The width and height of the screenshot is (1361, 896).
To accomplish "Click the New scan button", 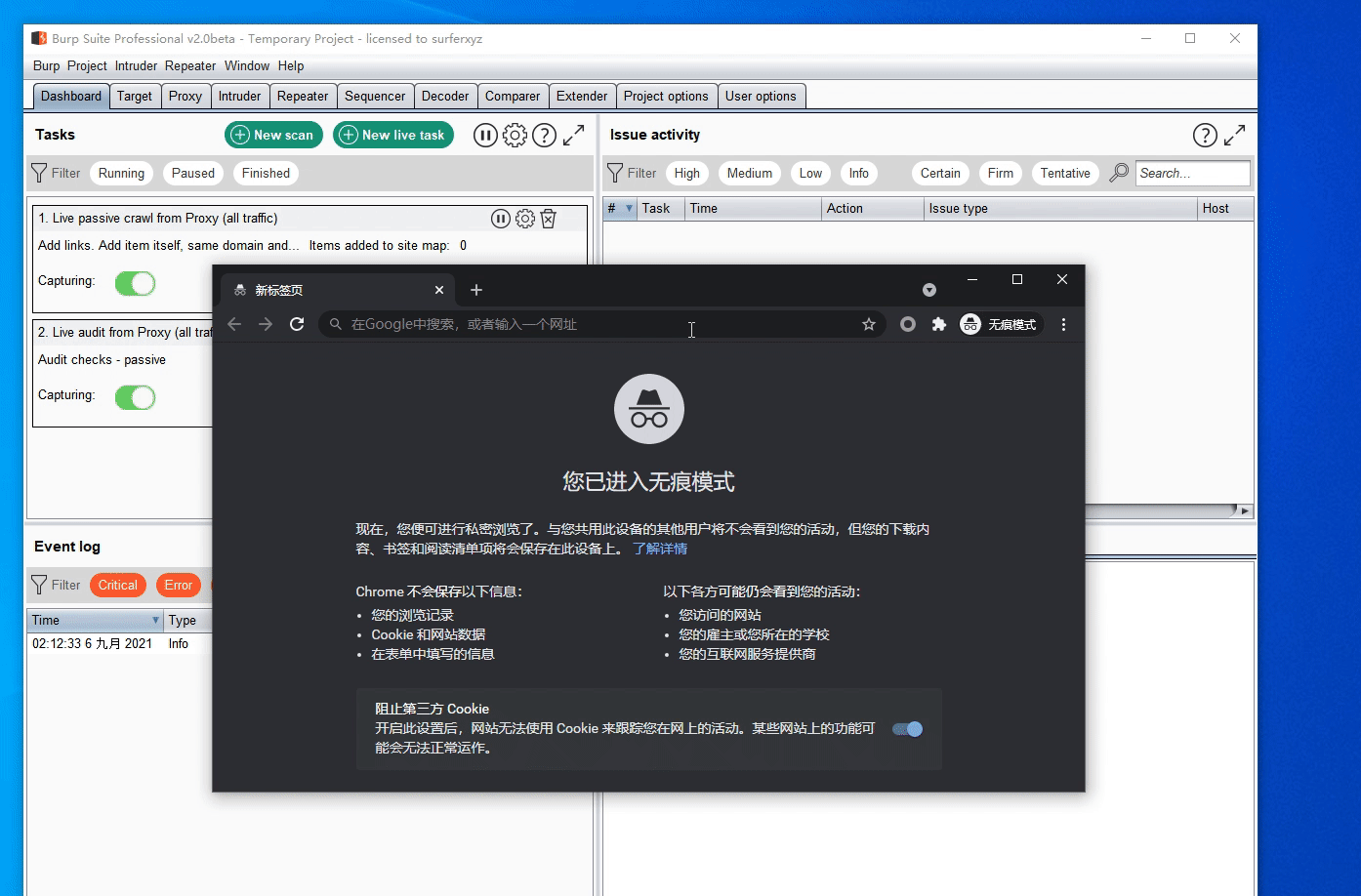I will 273,135.
